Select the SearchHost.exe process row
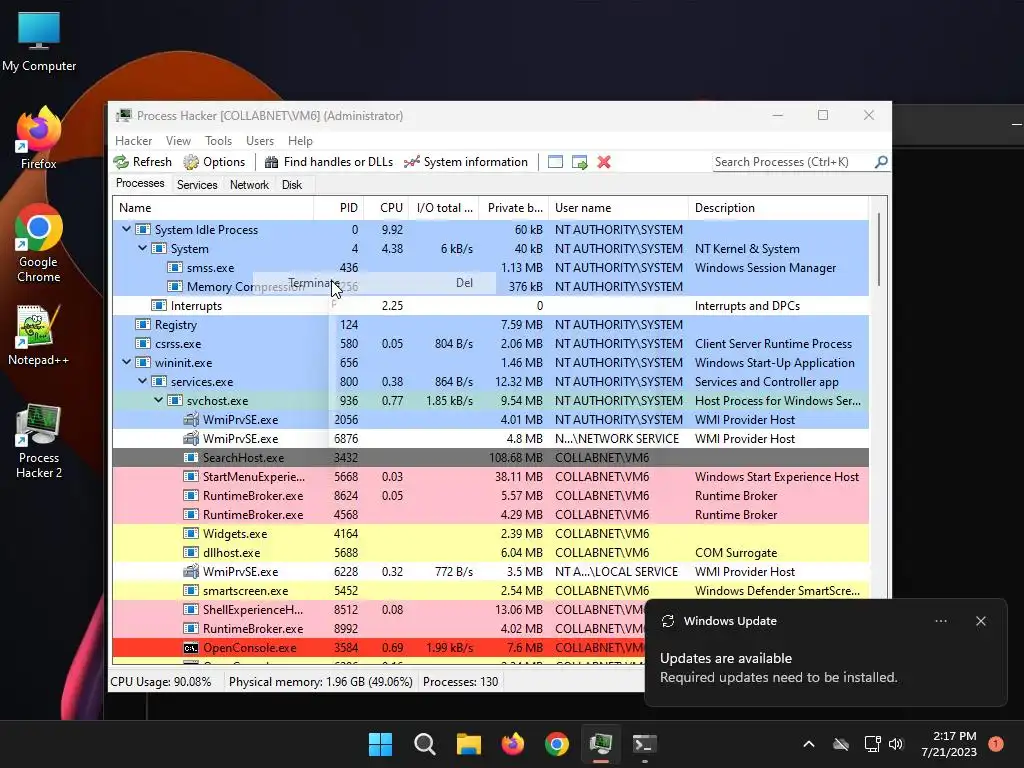The height and width of the screenshot is (768, 1024). [x=490, y=457]
